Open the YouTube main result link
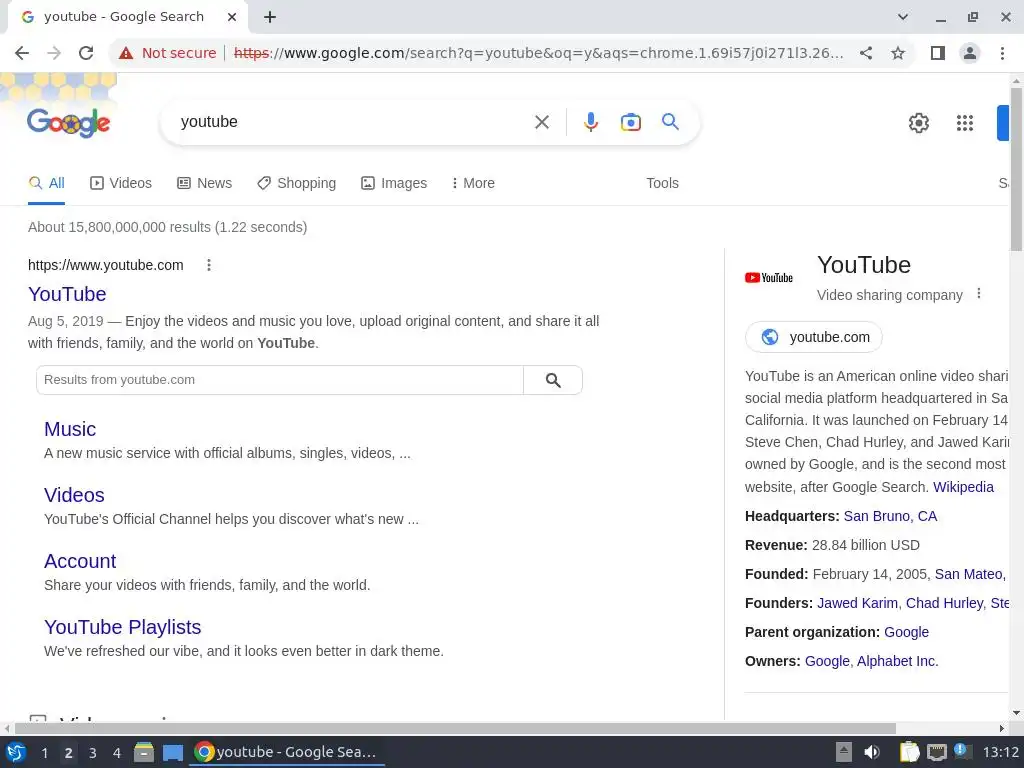 67,295
